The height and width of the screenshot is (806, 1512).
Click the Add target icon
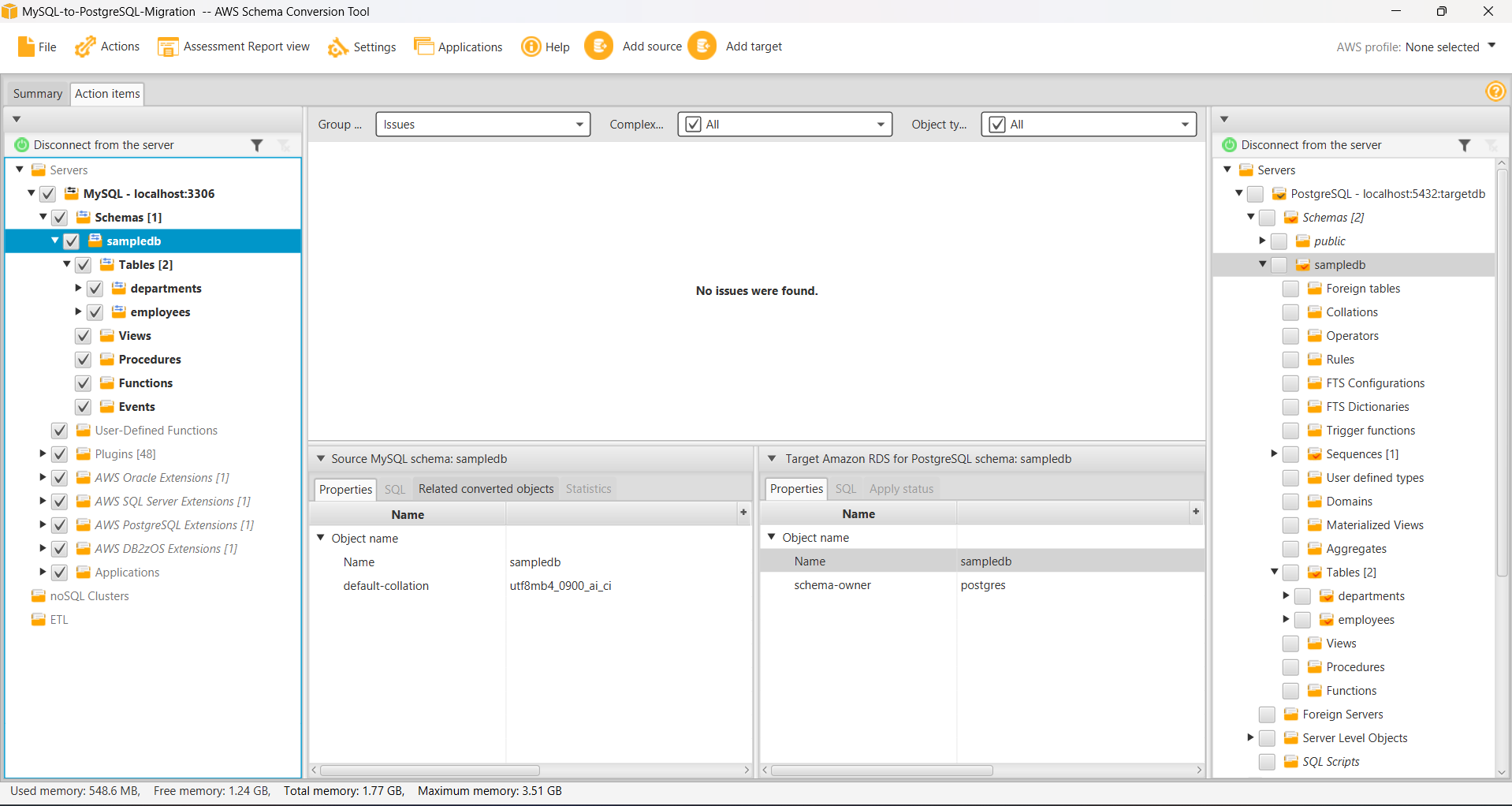pyautogui.click(x=702, y=46)
